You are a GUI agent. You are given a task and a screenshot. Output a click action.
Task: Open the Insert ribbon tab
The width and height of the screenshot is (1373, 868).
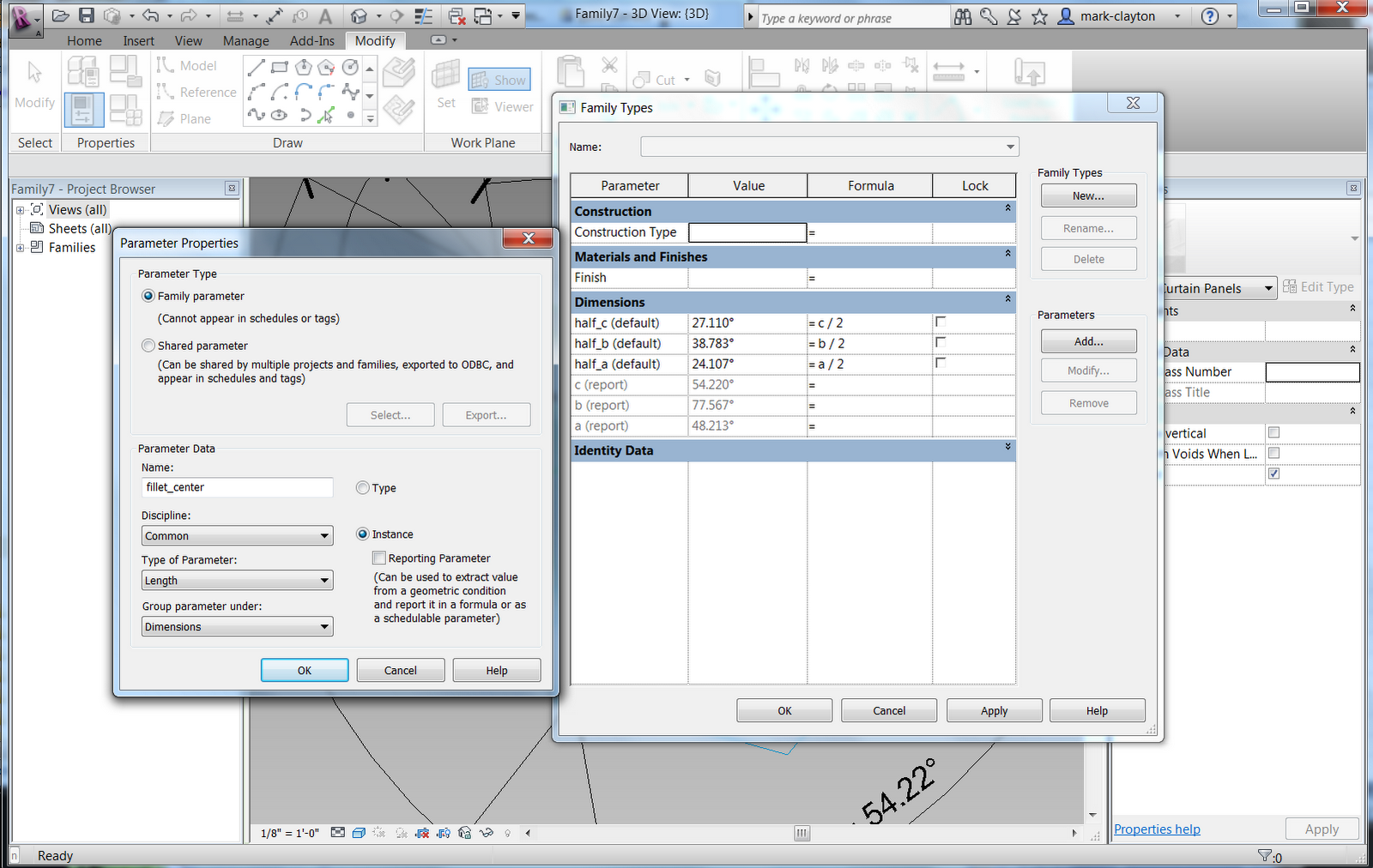[x=138, y=41]
